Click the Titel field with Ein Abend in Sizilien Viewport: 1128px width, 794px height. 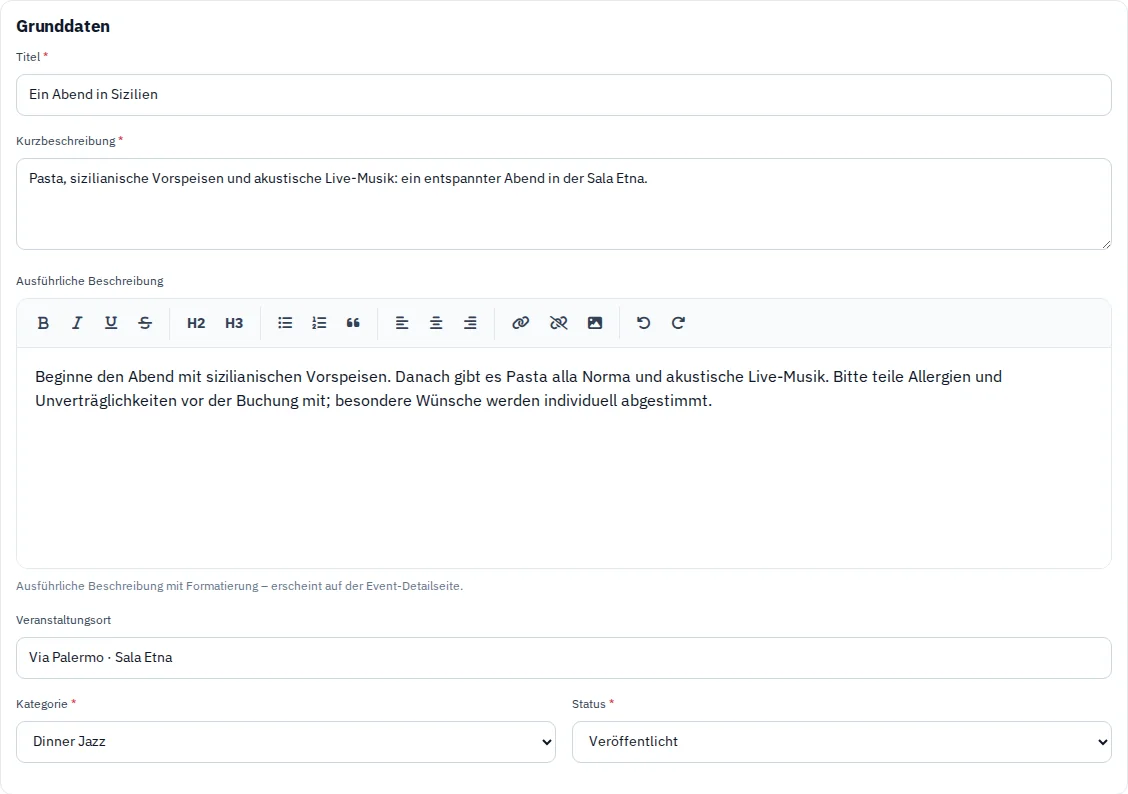pos(564,95)
